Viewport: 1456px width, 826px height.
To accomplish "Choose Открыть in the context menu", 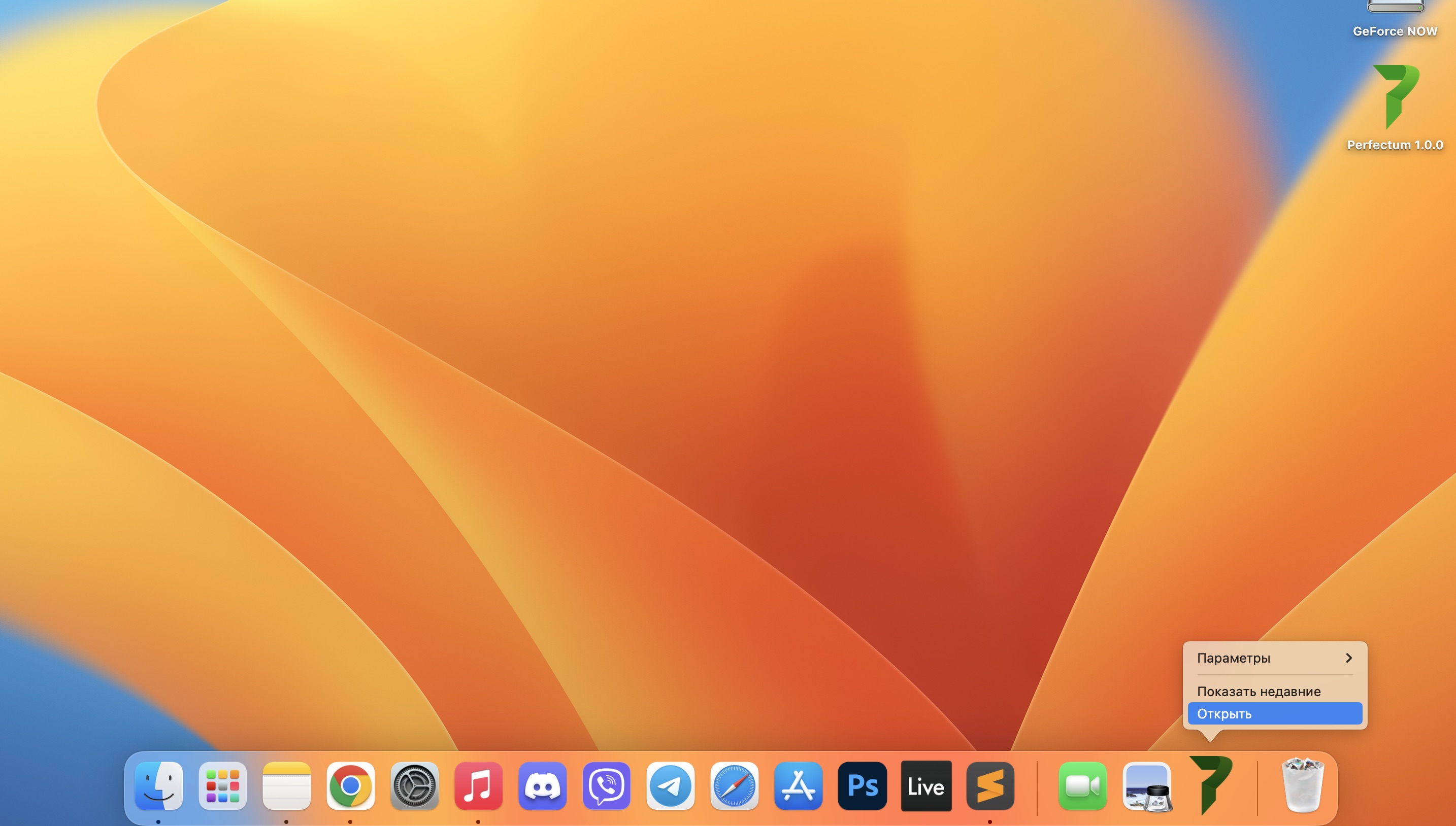I will [x=1274, y=714].
